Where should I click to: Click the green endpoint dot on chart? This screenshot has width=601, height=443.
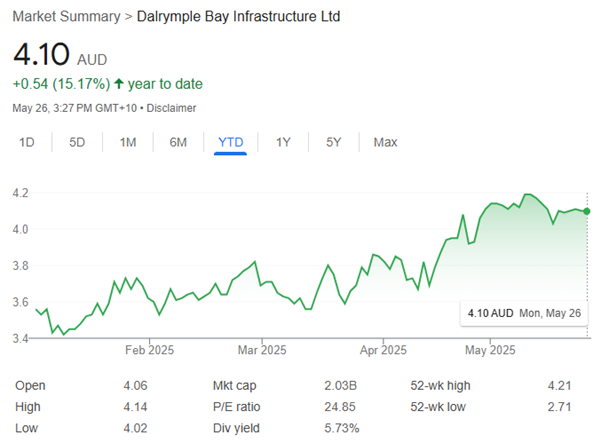(586, 211)
